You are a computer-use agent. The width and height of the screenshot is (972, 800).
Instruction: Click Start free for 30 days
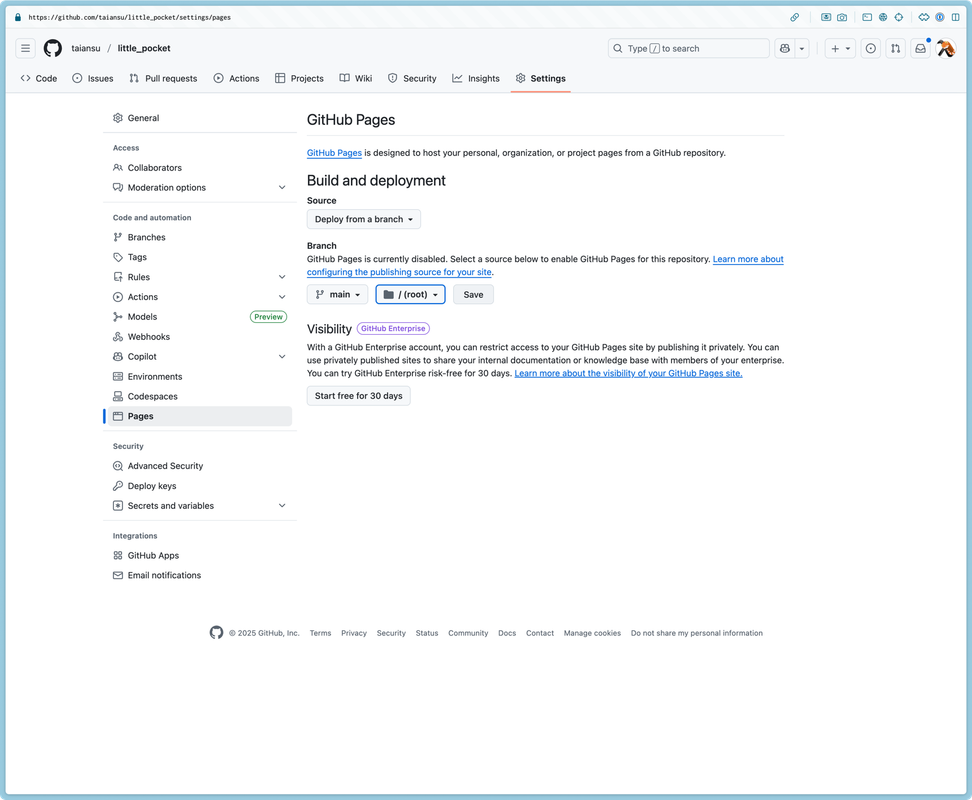tap(358, 396)
